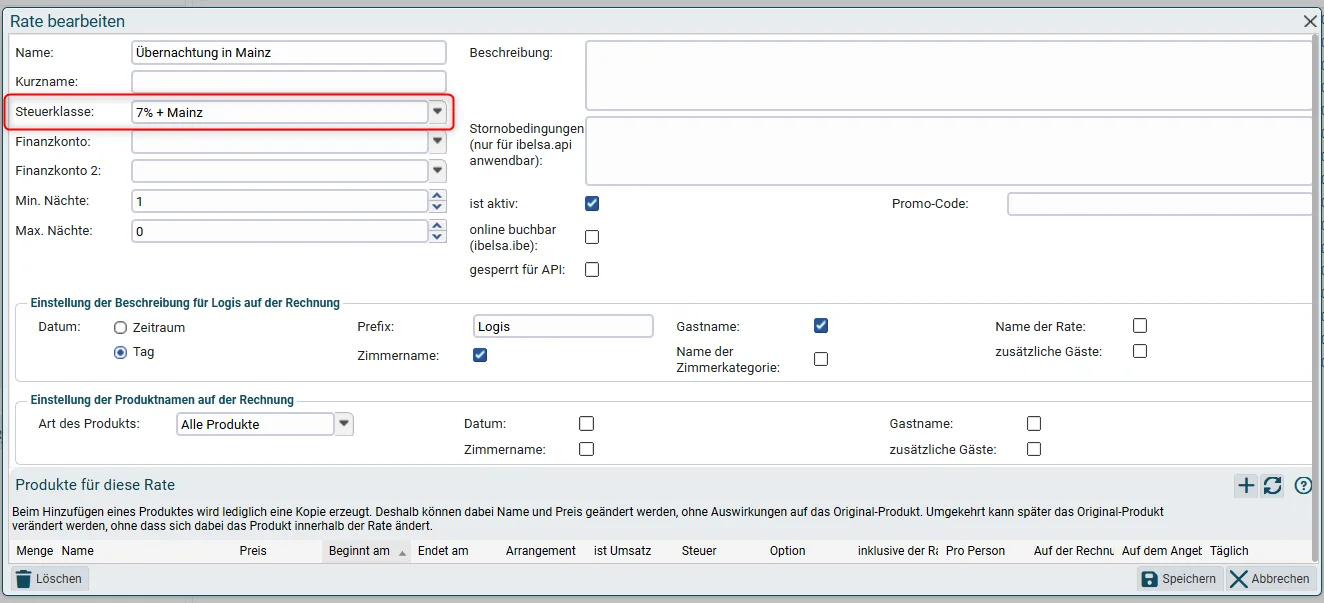Screen dimensions: 1324x603
Task: Expand the Finanzkonto 2 dropdown
Action: pos(437,171)
